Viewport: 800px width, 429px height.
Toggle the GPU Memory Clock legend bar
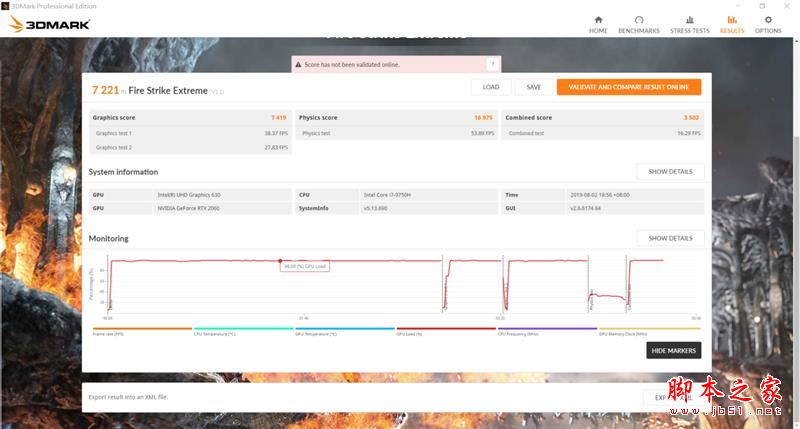coord(649,329)
